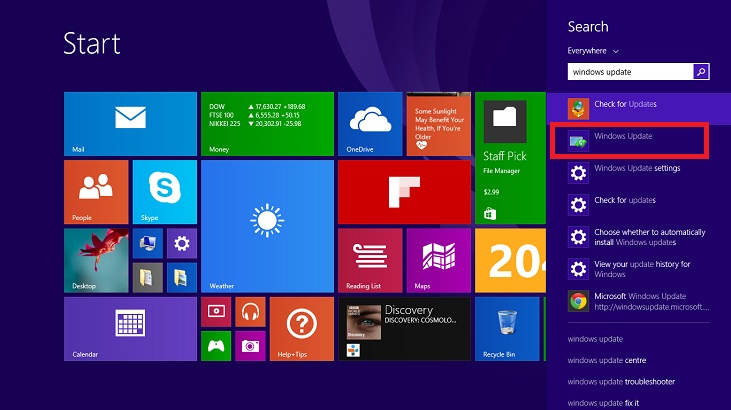Launch the Skype tile
Viewport: 731px width, 410px height.
click(x=165, y=192)
